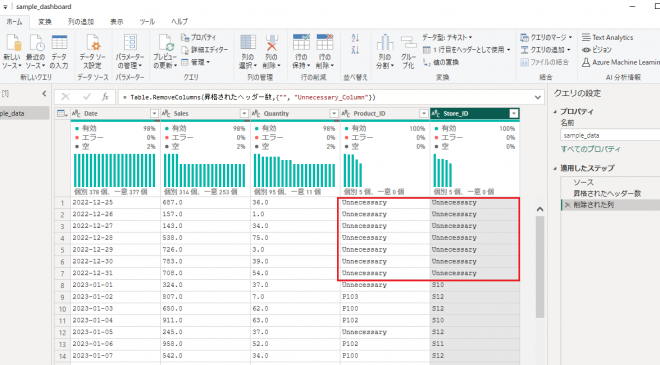Image resolution: width=660 pixels, height=365 pixels.
Task: Click the cell P103 in Product_ID column
Action: click(385, 297)
